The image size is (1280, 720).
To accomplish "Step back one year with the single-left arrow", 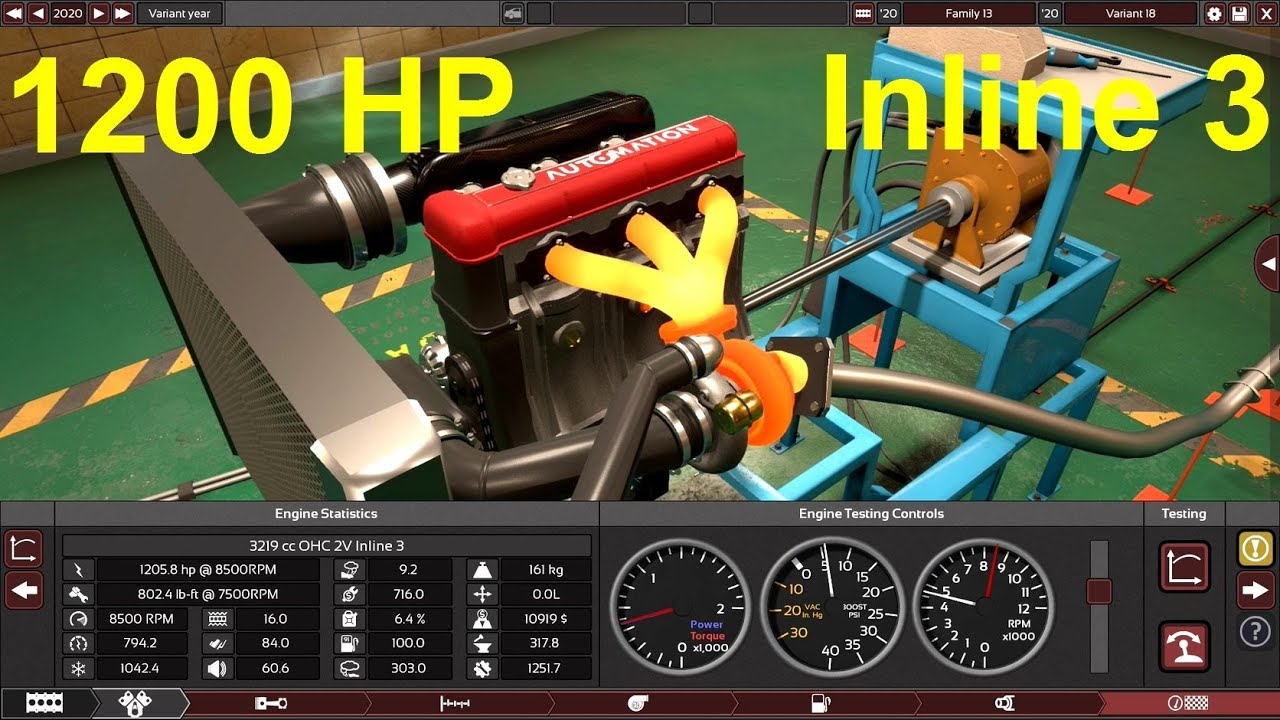I will click(38, 13).
